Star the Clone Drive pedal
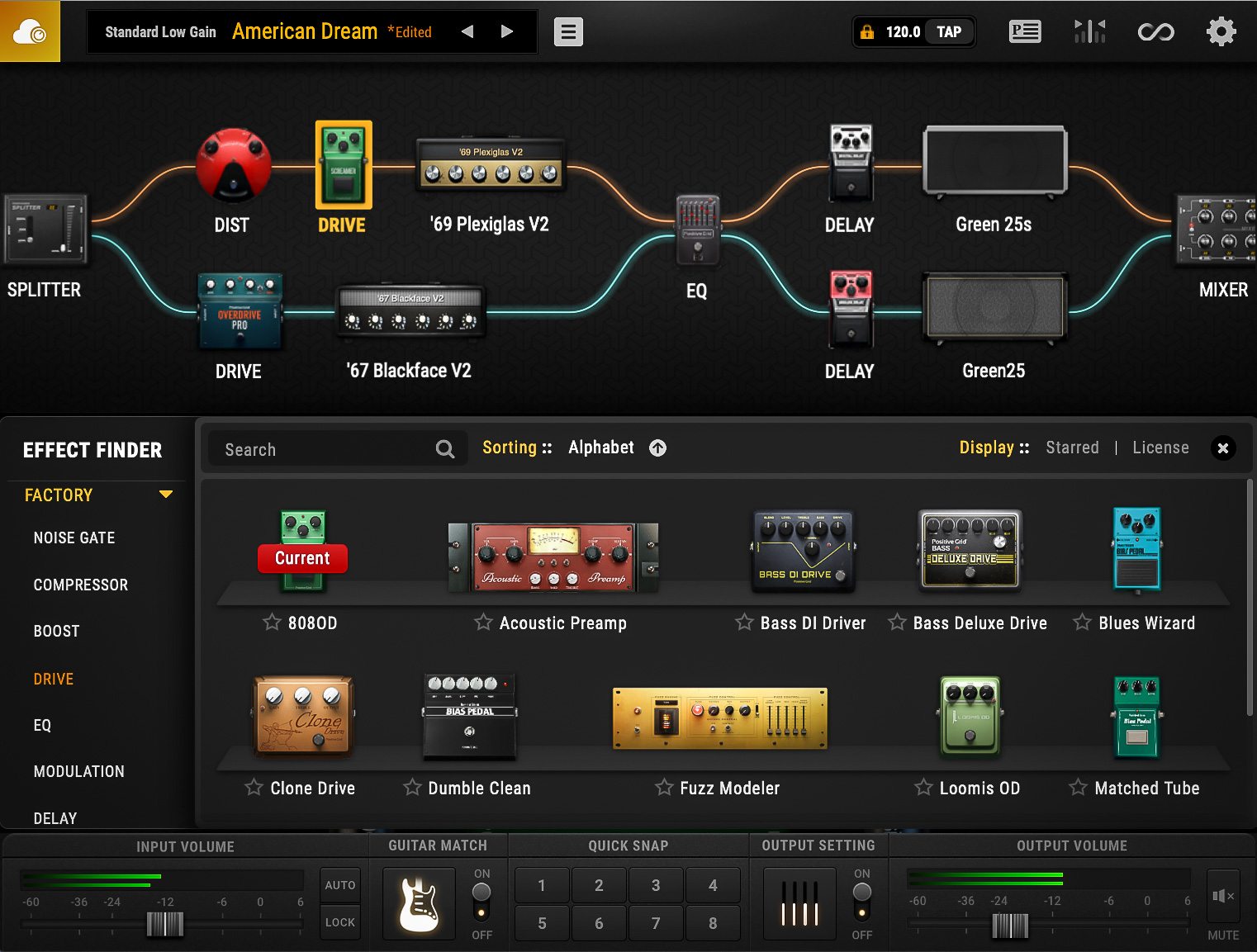This screenshot has height=952, width=1257. (254, 787)
